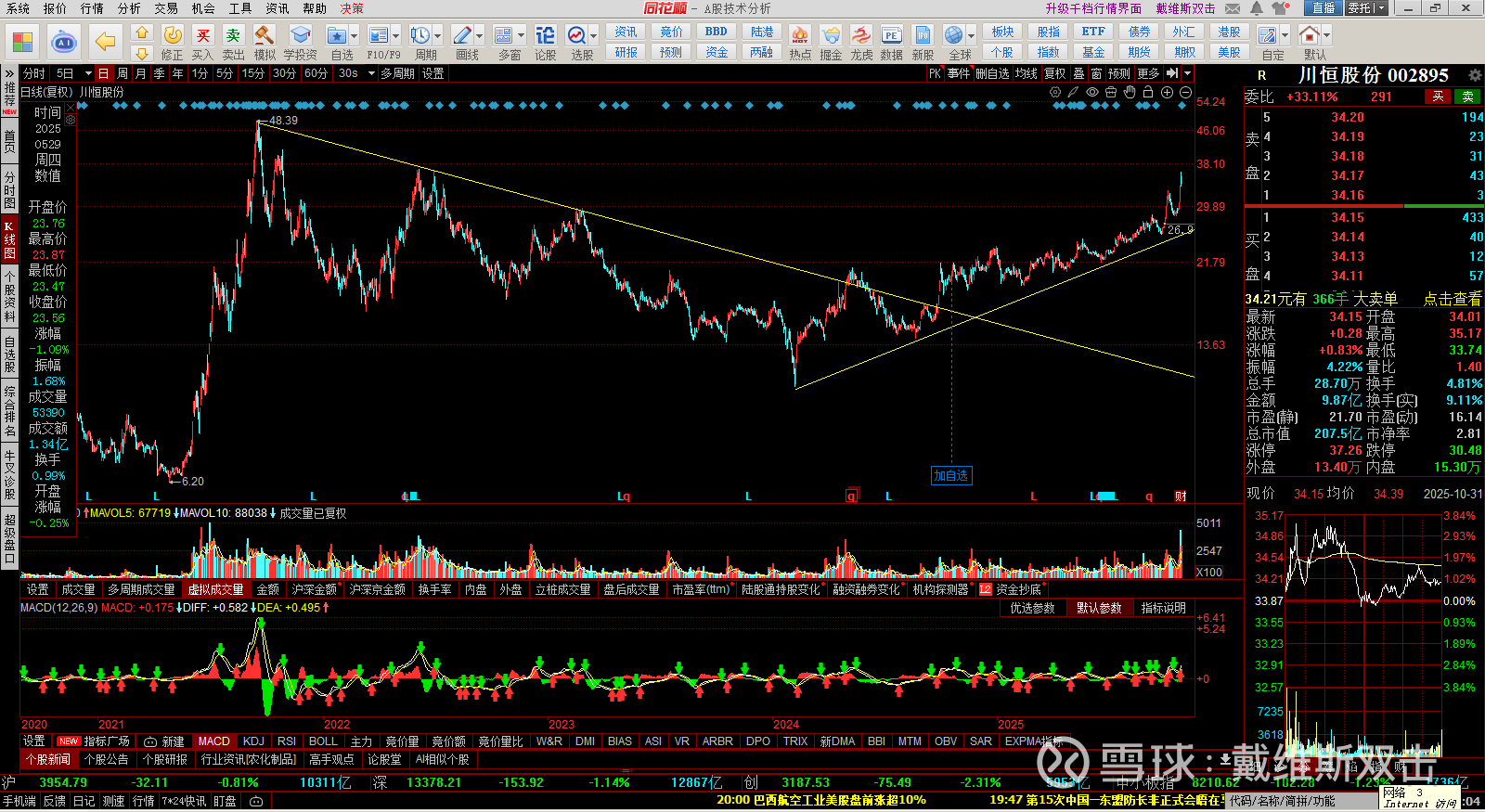Switch chart to 60分 period
This screenshot has width=1485, height=812.
coord(316,73)
